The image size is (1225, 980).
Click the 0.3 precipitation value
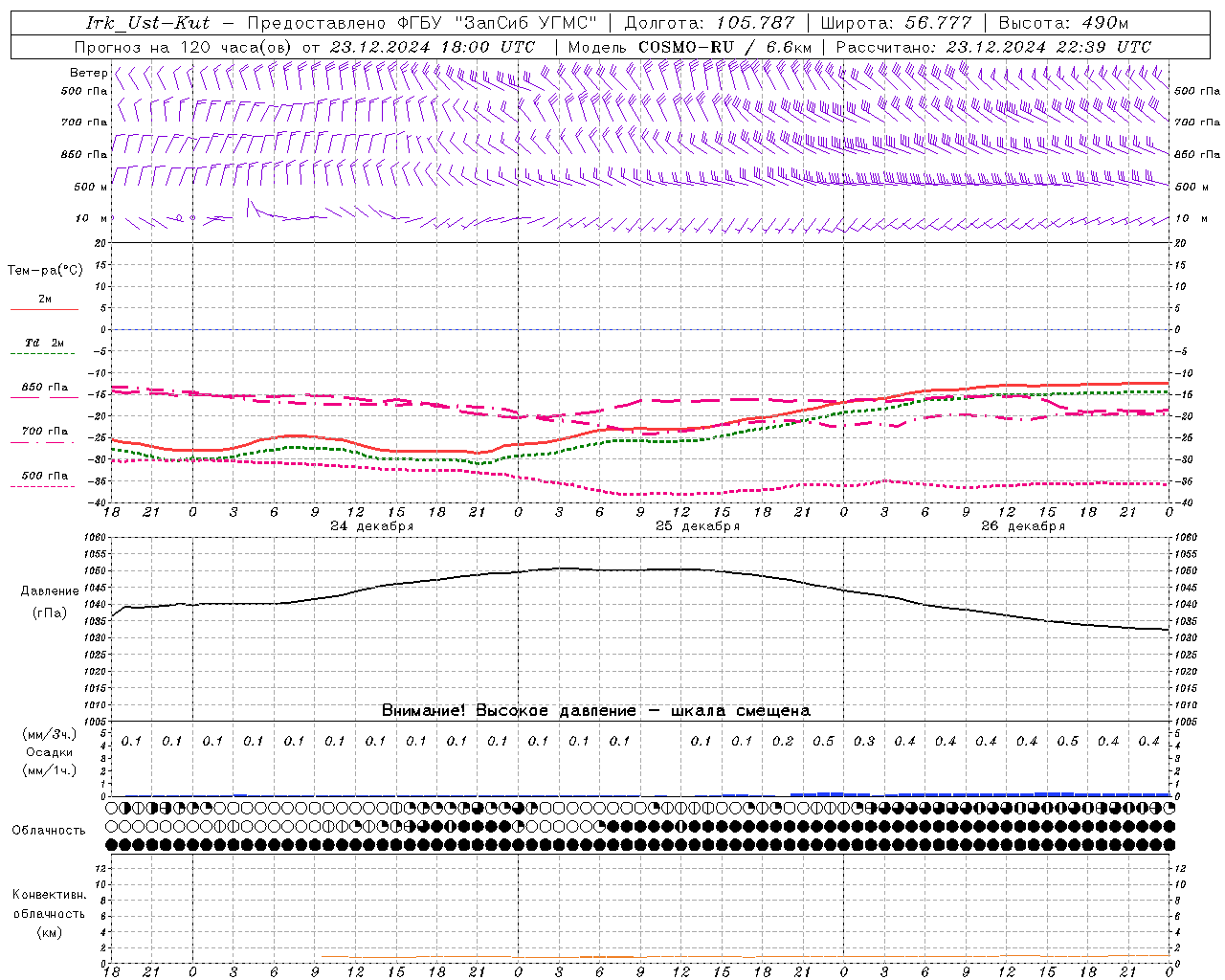[864, 742]
